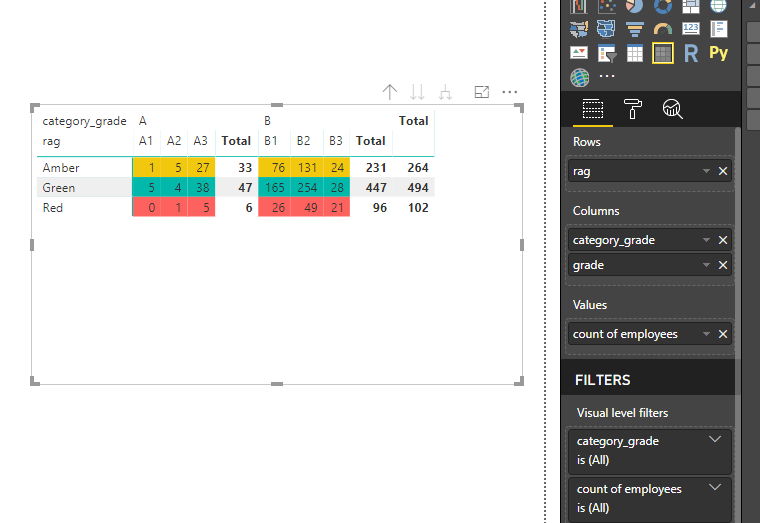Select the amber cell showing 27

coord(202,168)
